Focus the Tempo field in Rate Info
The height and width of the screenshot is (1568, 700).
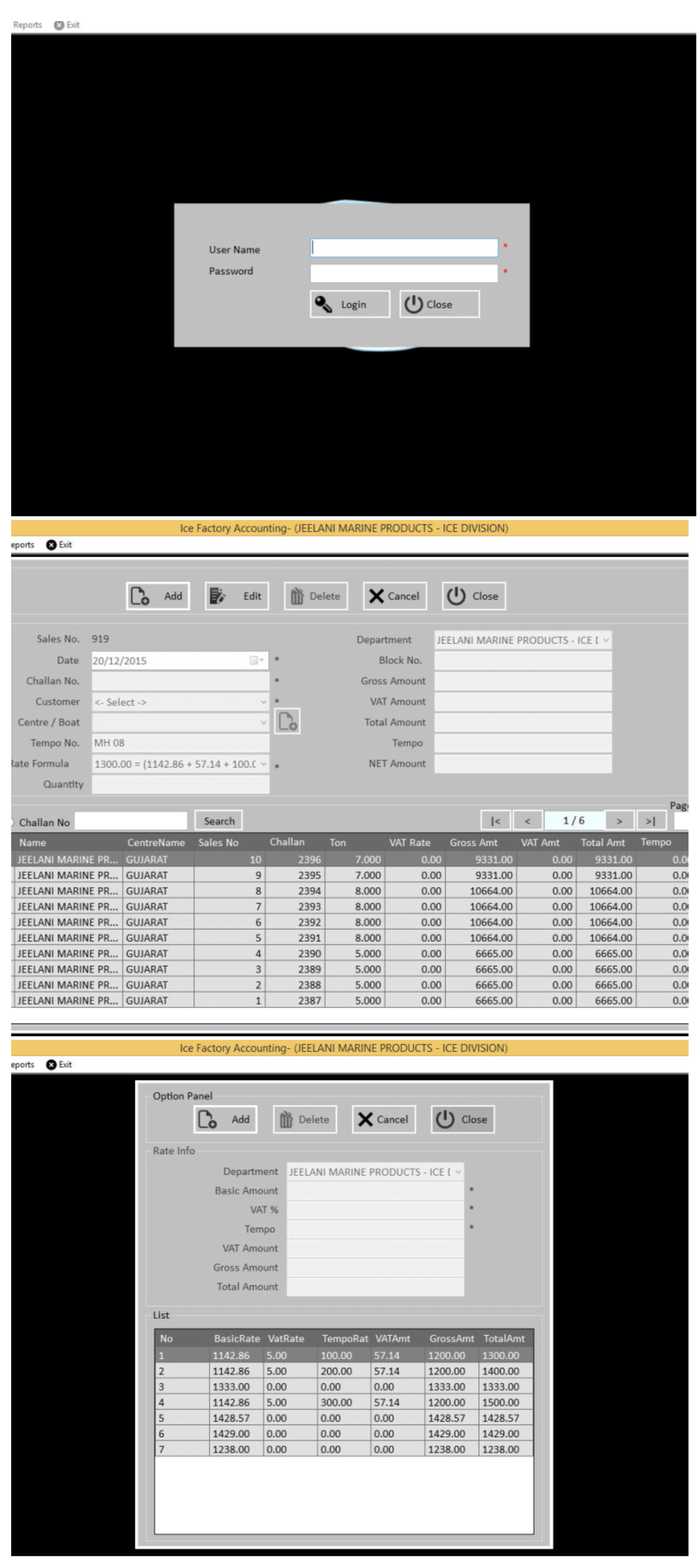[x=375, y=1229]
